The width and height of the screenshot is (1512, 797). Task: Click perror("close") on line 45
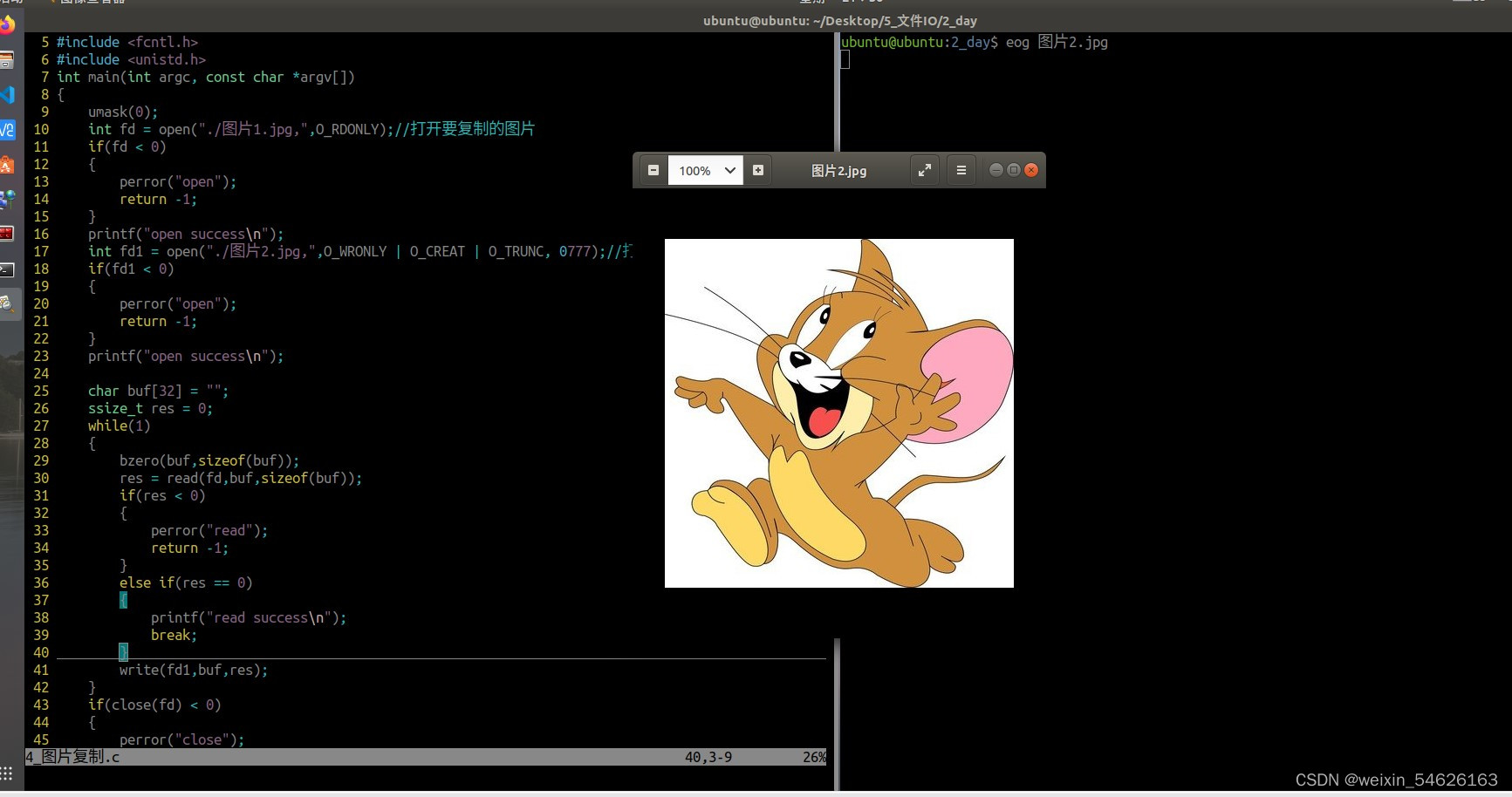pos(181,739)
